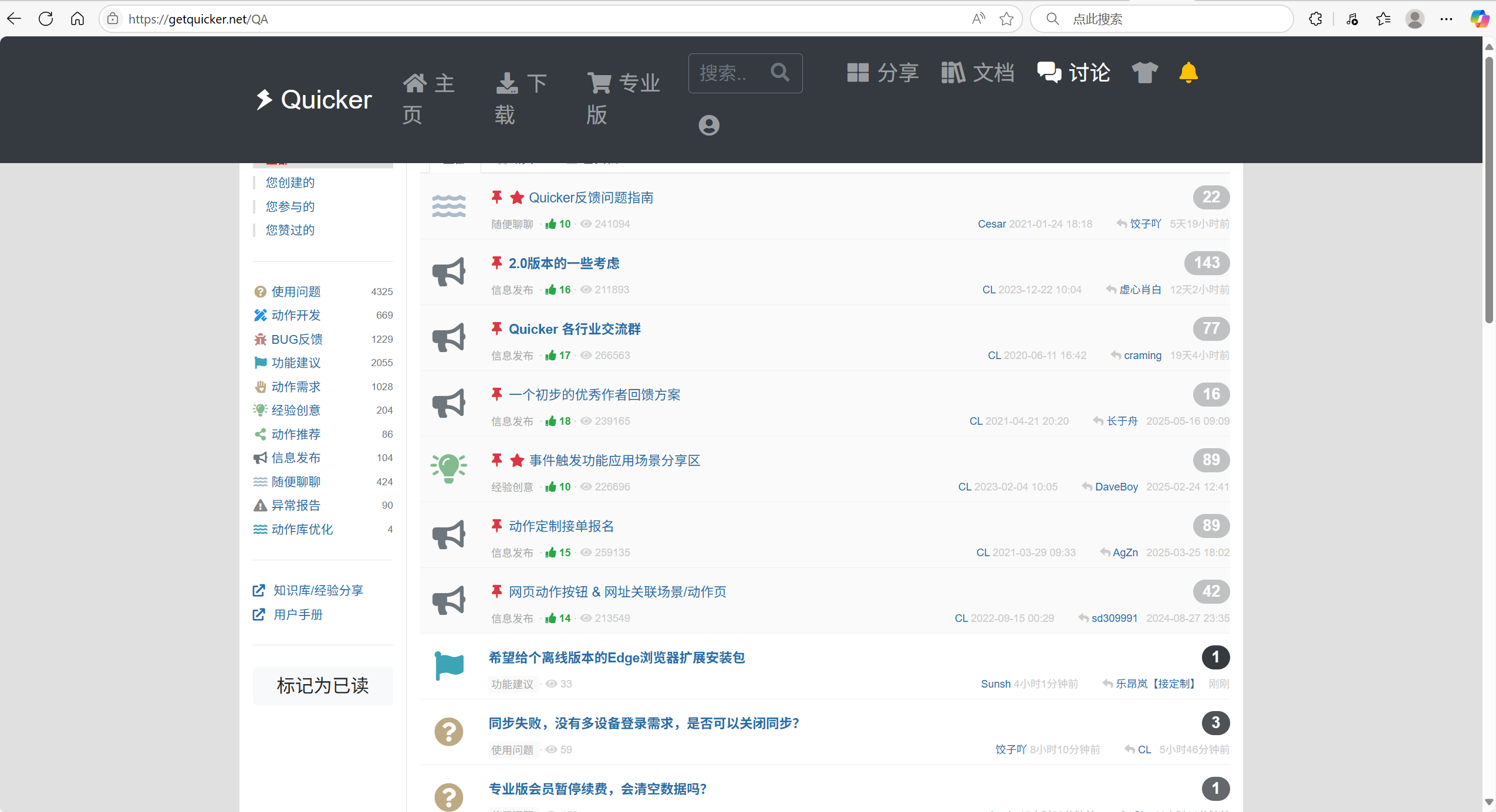The width and height of the screenshot is (1496, 812).
Task: Click question icon beside 同步失败 topic
Action: [449, 732]
